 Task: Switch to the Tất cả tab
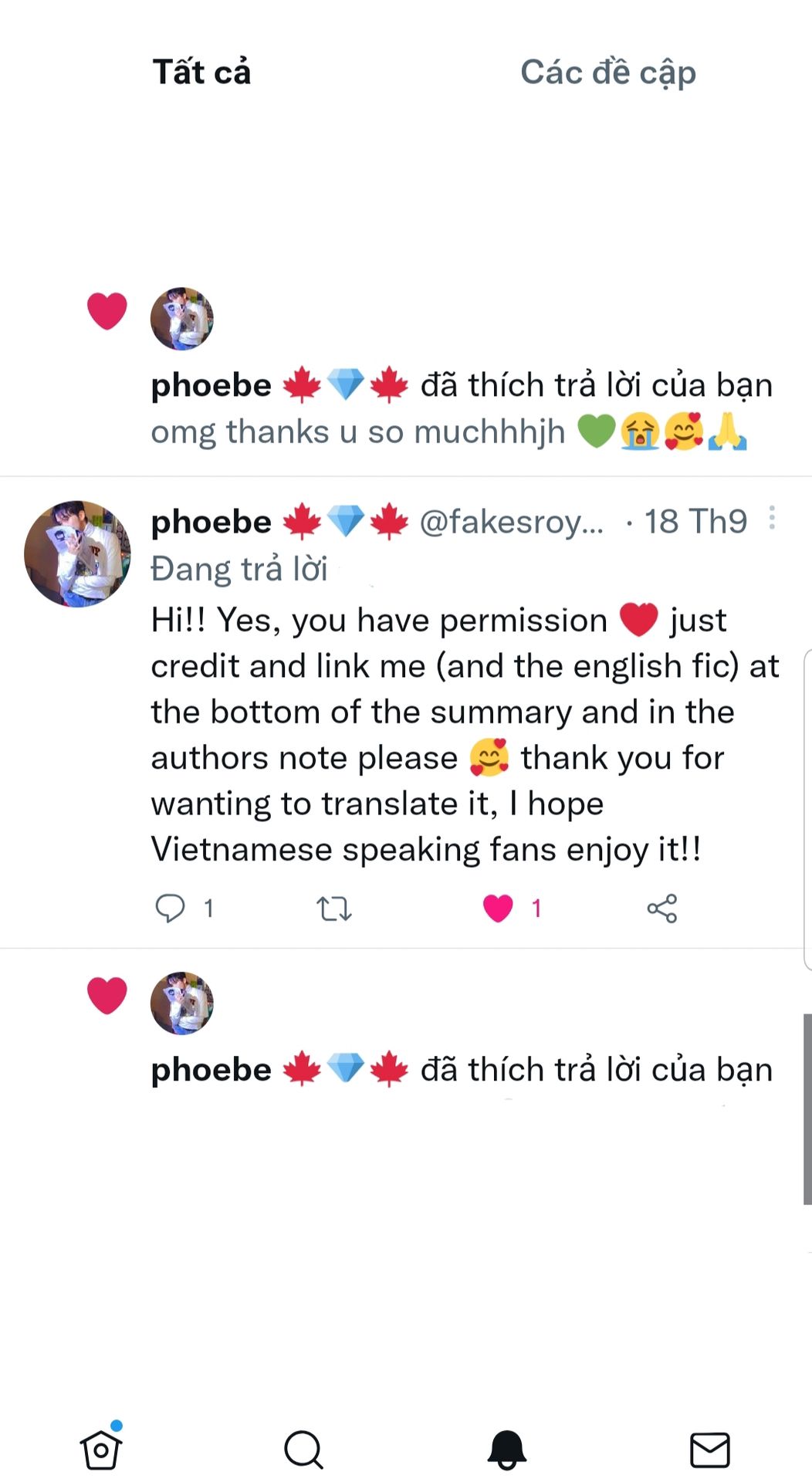coord(201,72)
